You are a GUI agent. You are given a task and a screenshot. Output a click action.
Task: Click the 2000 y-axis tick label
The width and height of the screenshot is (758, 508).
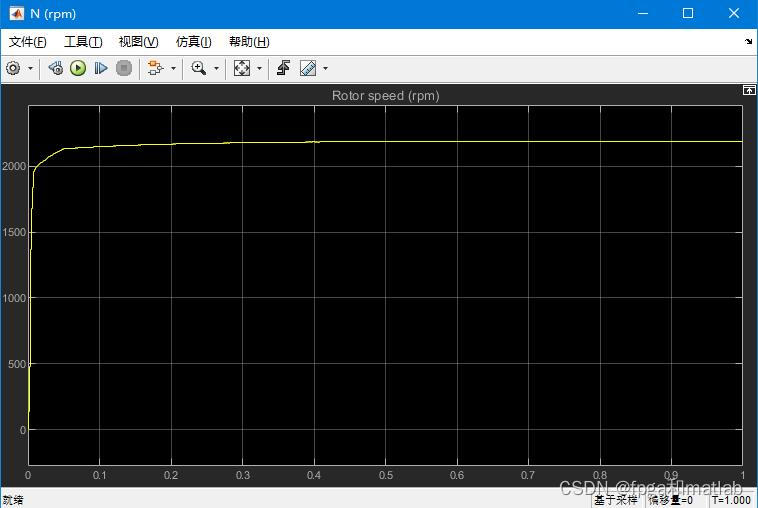(14, 166)
